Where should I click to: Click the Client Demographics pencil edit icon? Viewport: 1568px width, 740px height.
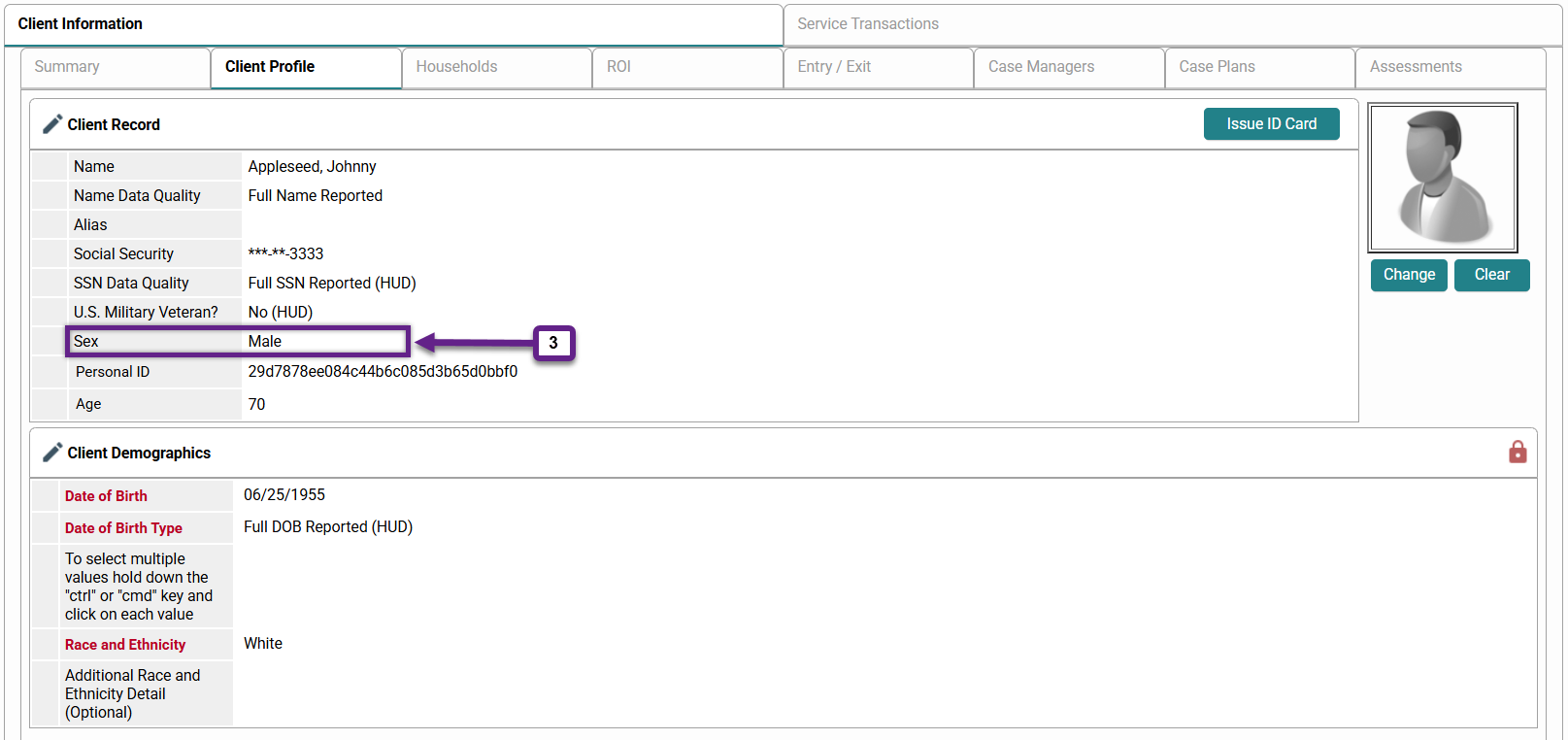(x=52, y=453)
